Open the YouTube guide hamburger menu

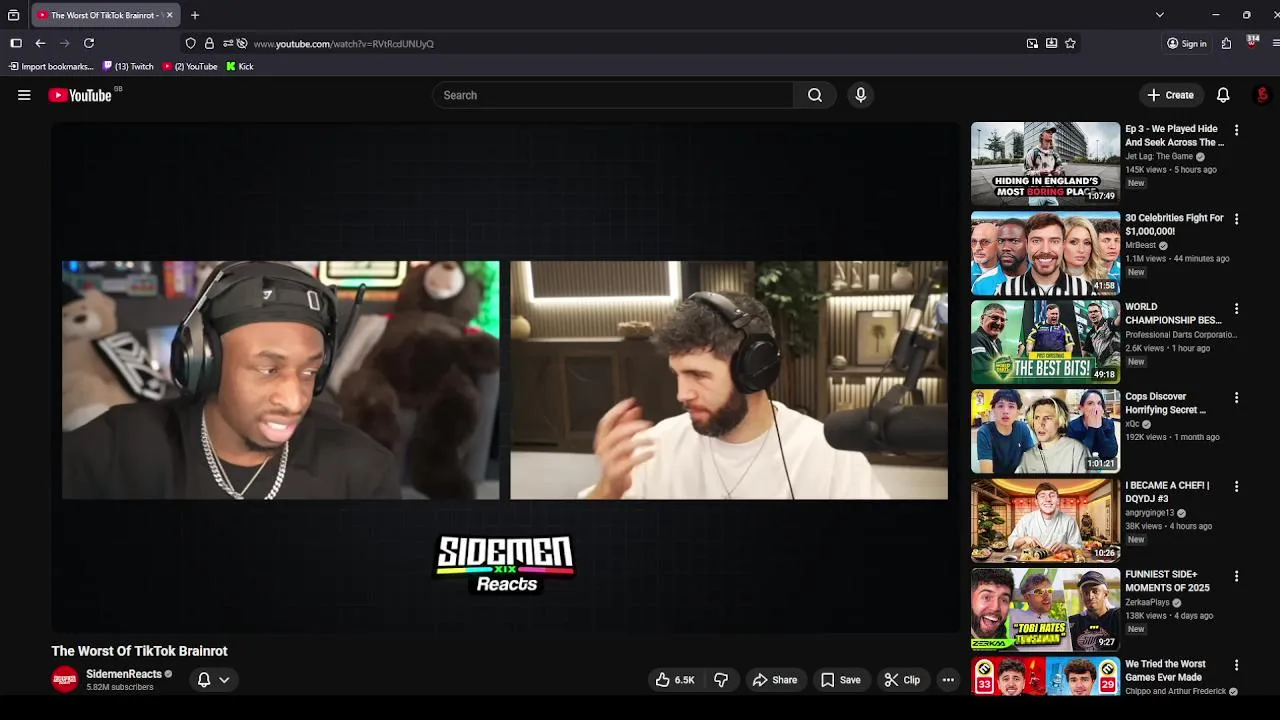click(x=24, y=95)
